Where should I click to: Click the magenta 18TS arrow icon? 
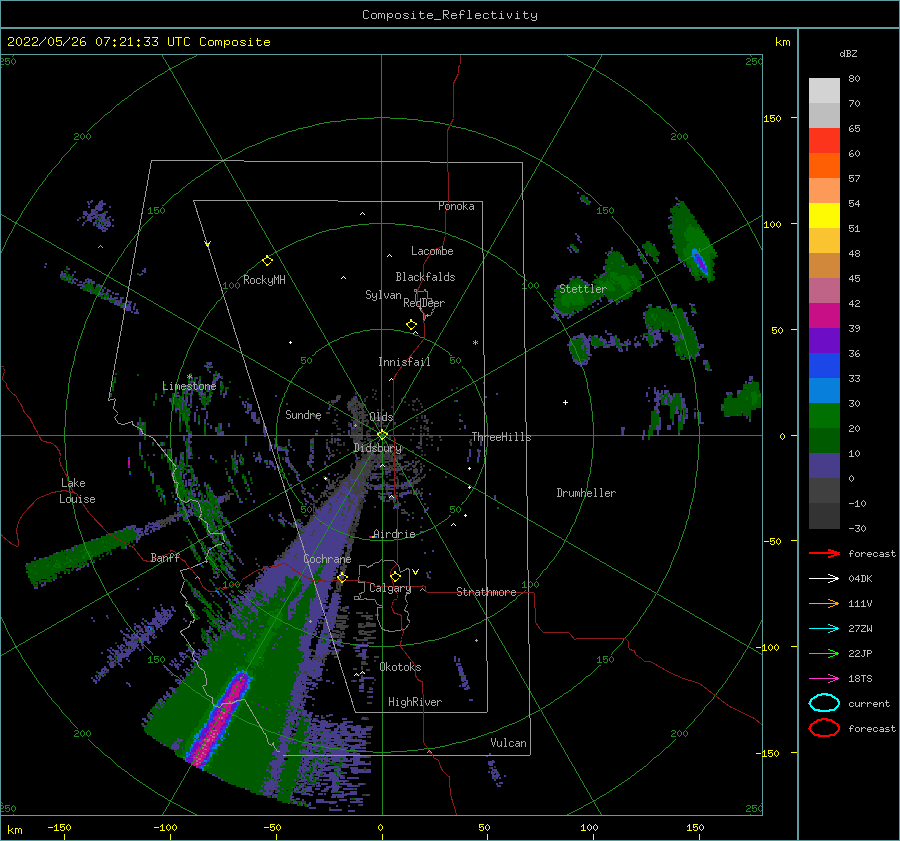tap(824, 679)
